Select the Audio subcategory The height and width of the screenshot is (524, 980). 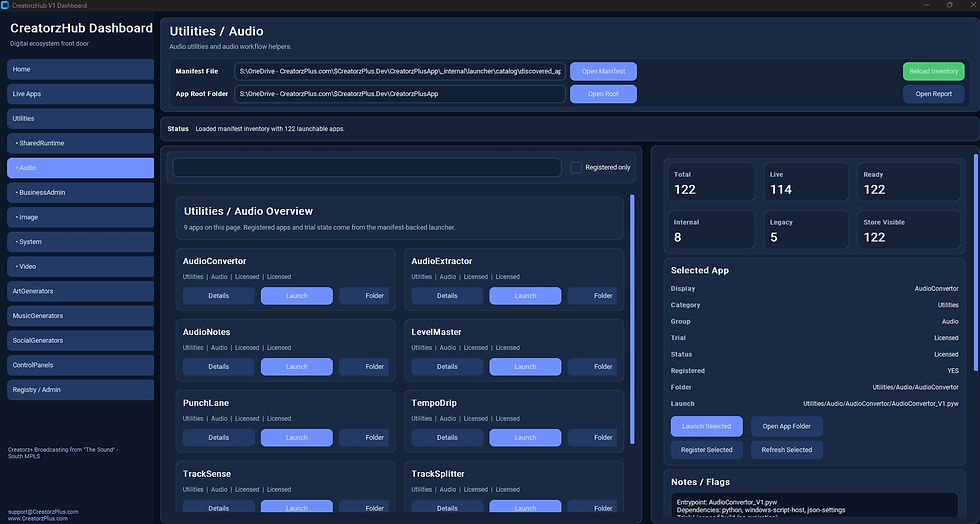(x=81, y=168)
